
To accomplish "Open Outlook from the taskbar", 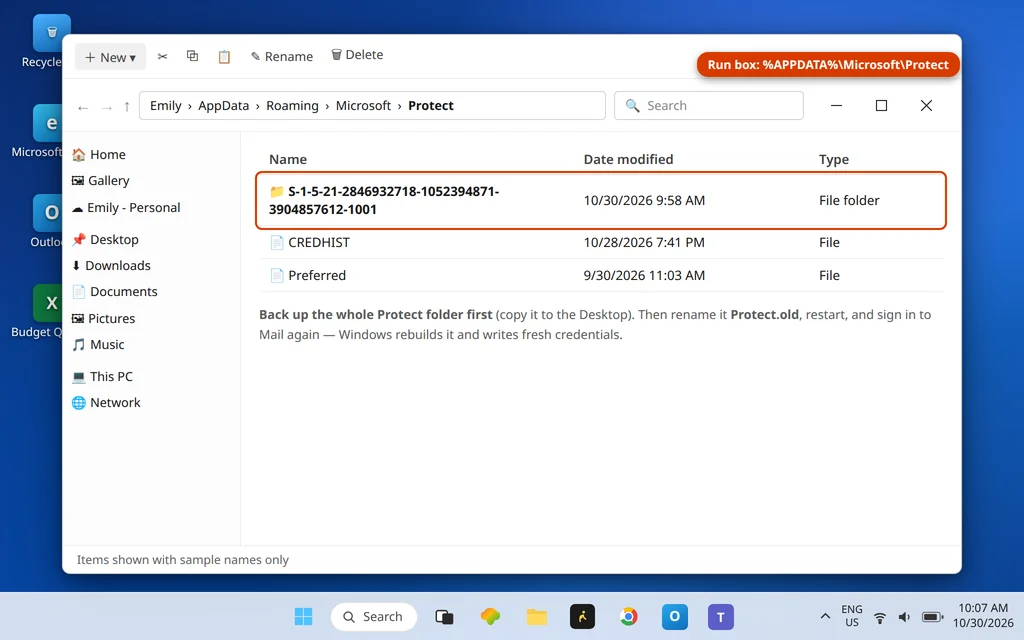I will point(675,616).
